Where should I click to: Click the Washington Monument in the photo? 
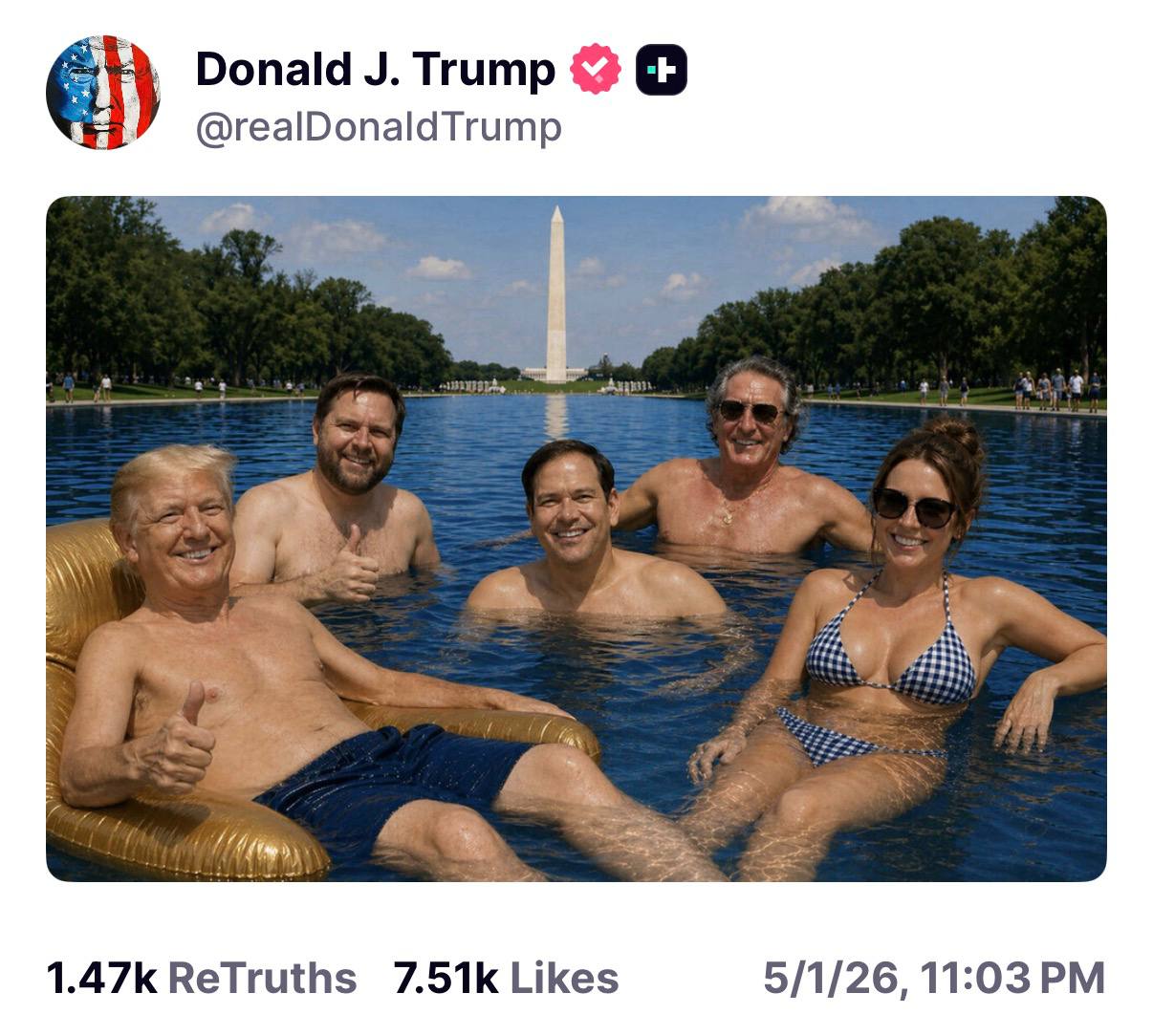click(x=556, y=294)
